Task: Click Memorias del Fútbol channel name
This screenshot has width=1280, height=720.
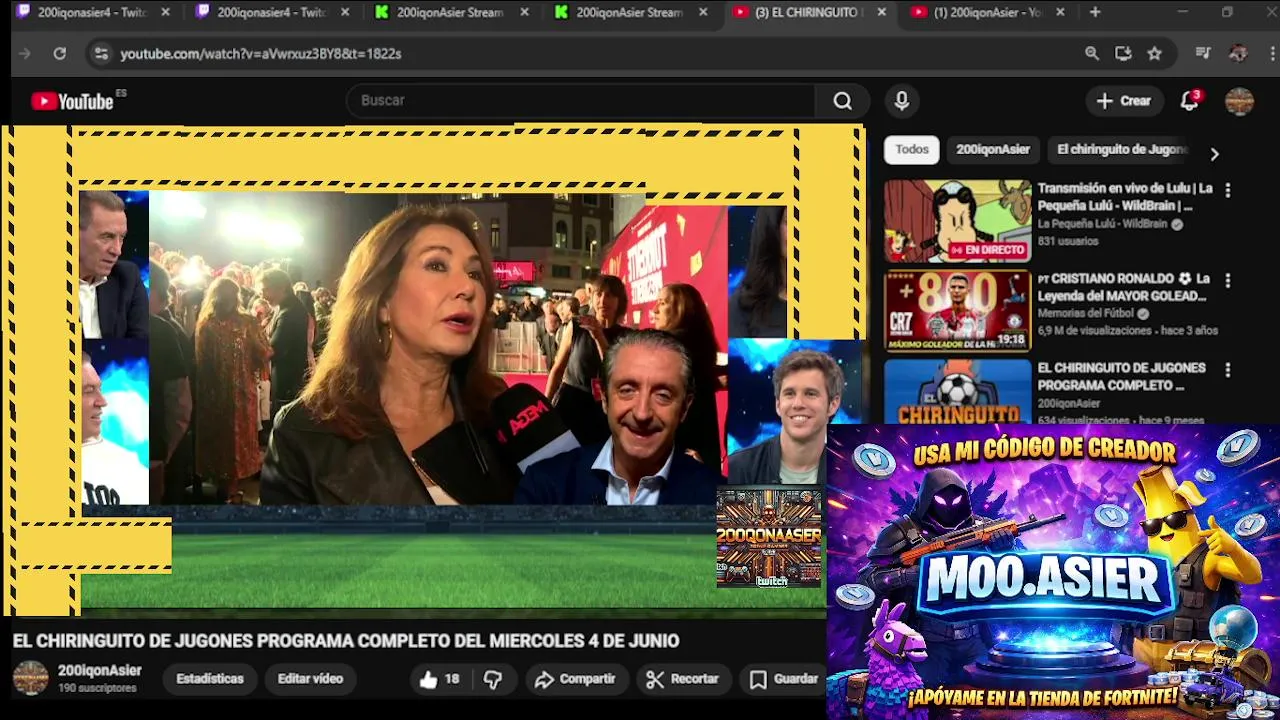Action: pos(1087,313)
